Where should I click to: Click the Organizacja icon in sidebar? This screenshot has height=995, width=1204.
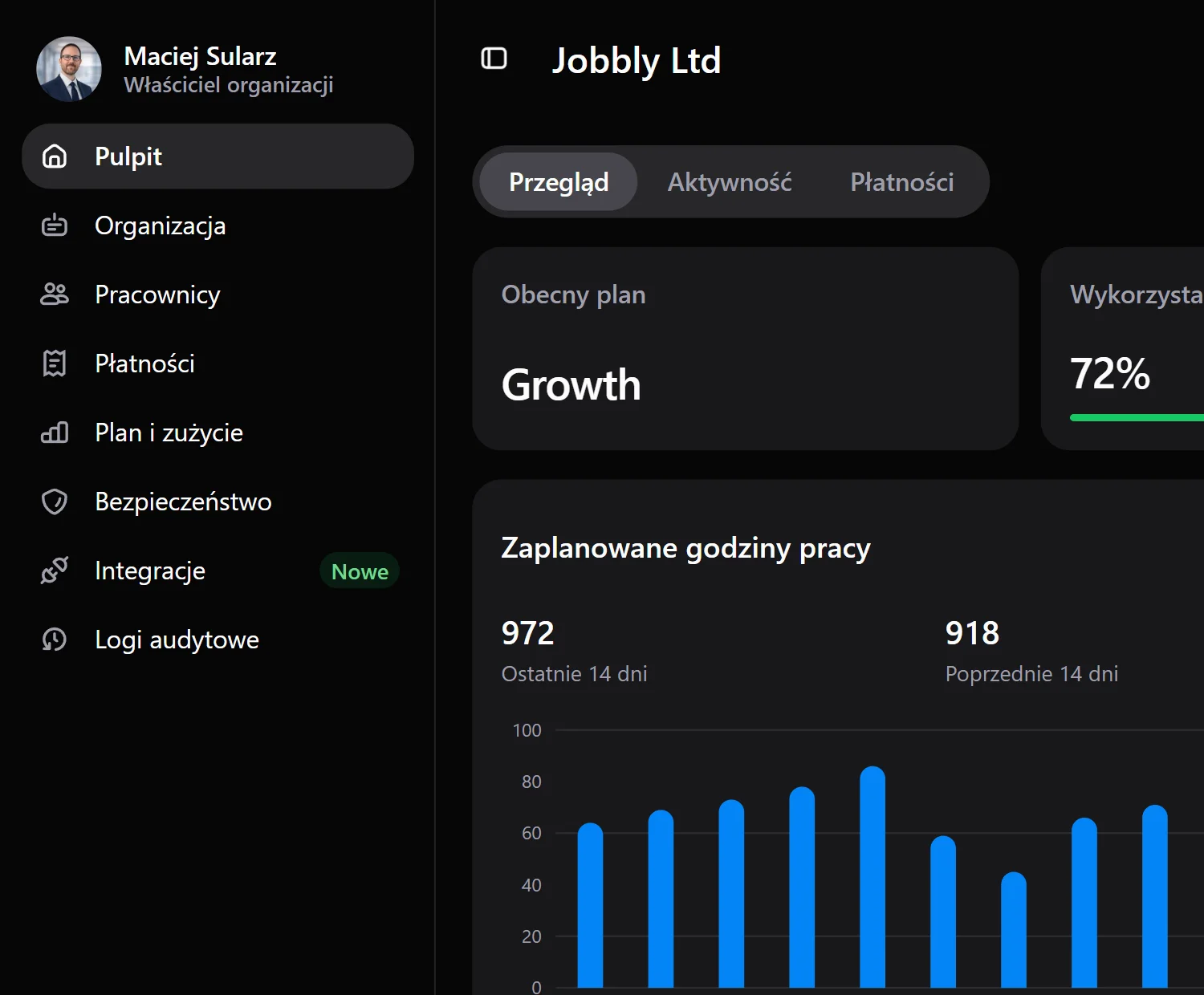click(55, 225)
